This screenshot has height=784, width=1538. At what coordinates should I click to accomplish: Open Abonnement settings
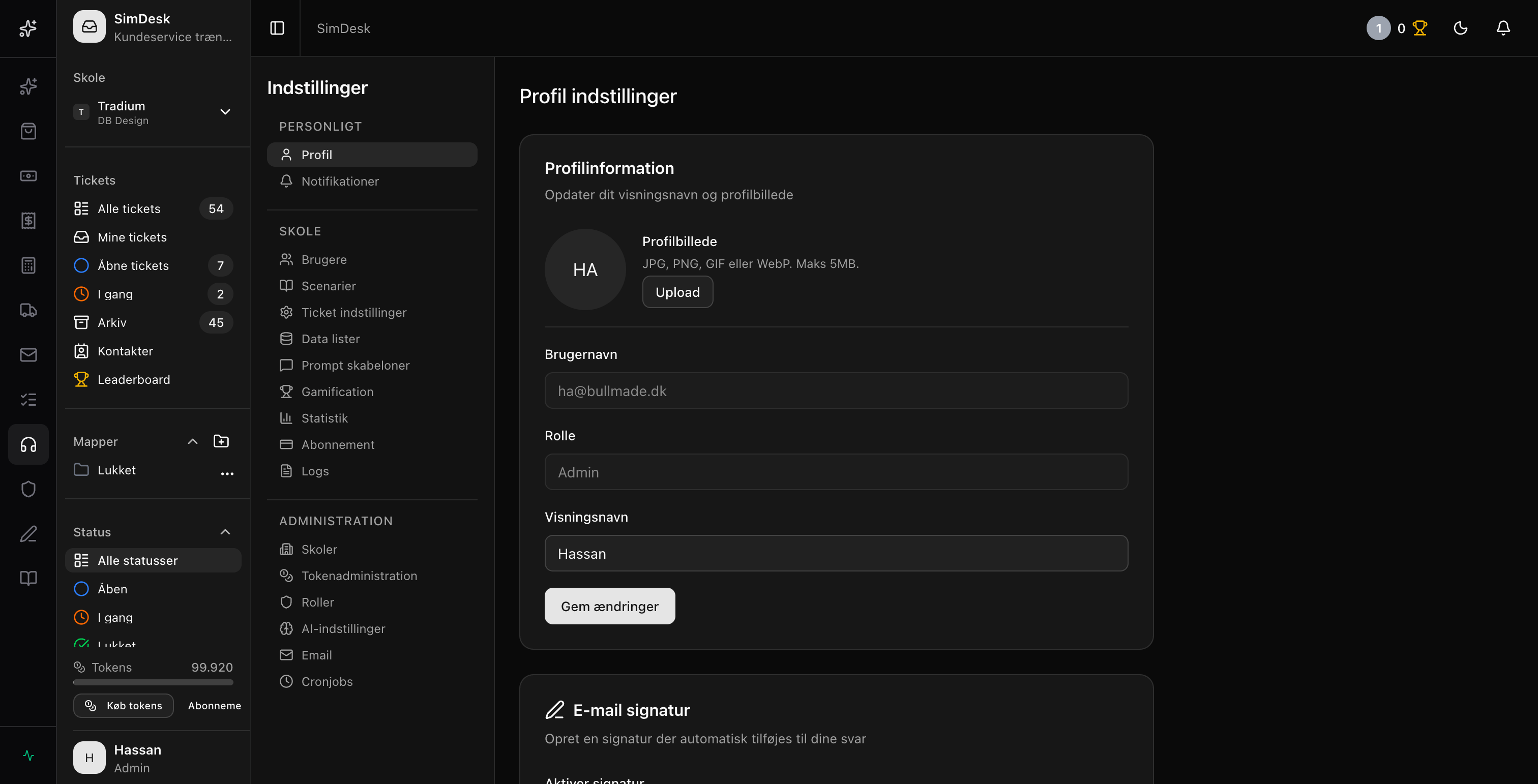coord(372,444)
